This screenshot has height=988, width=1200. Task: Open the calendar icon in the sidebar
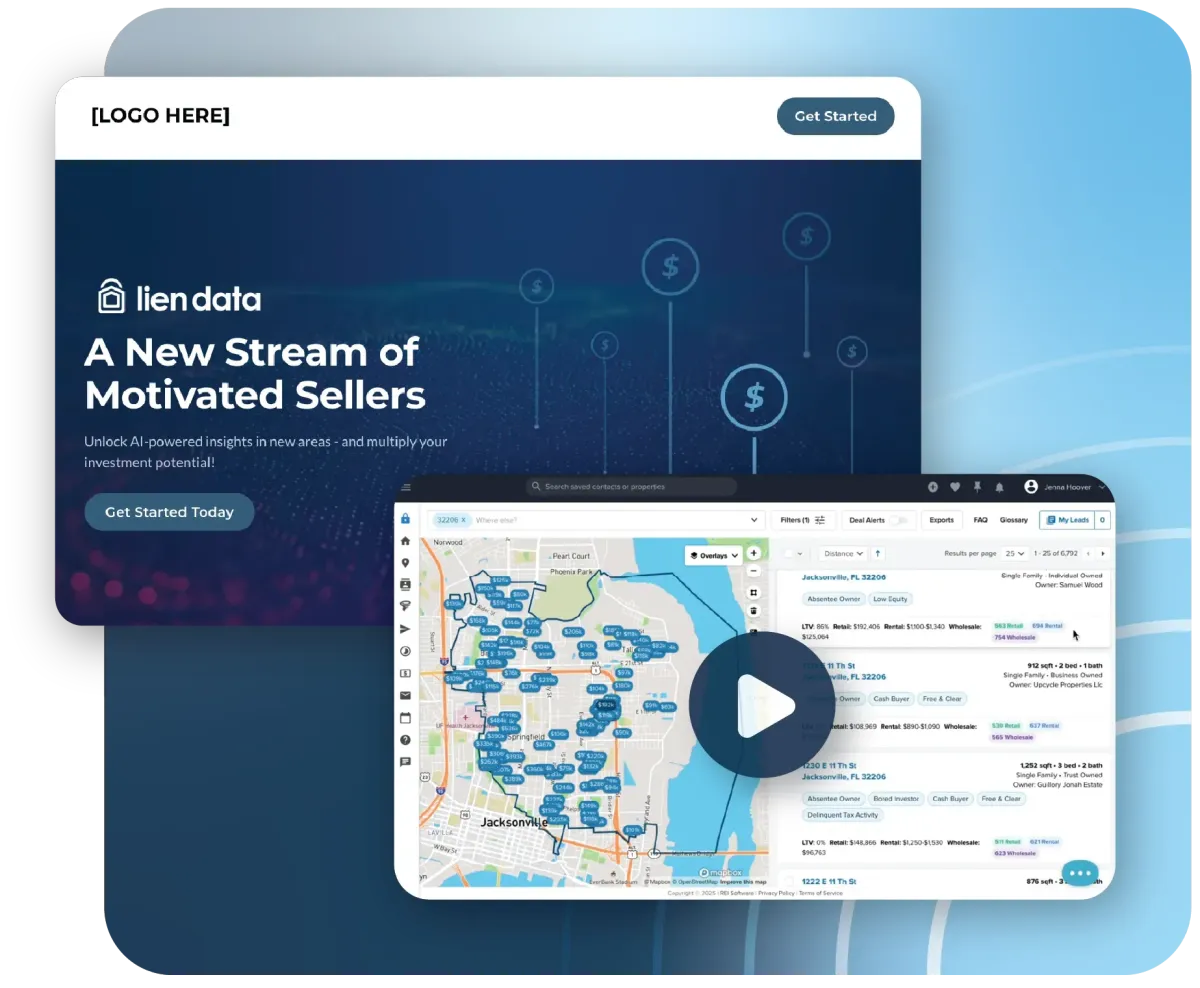click(405, 718)
